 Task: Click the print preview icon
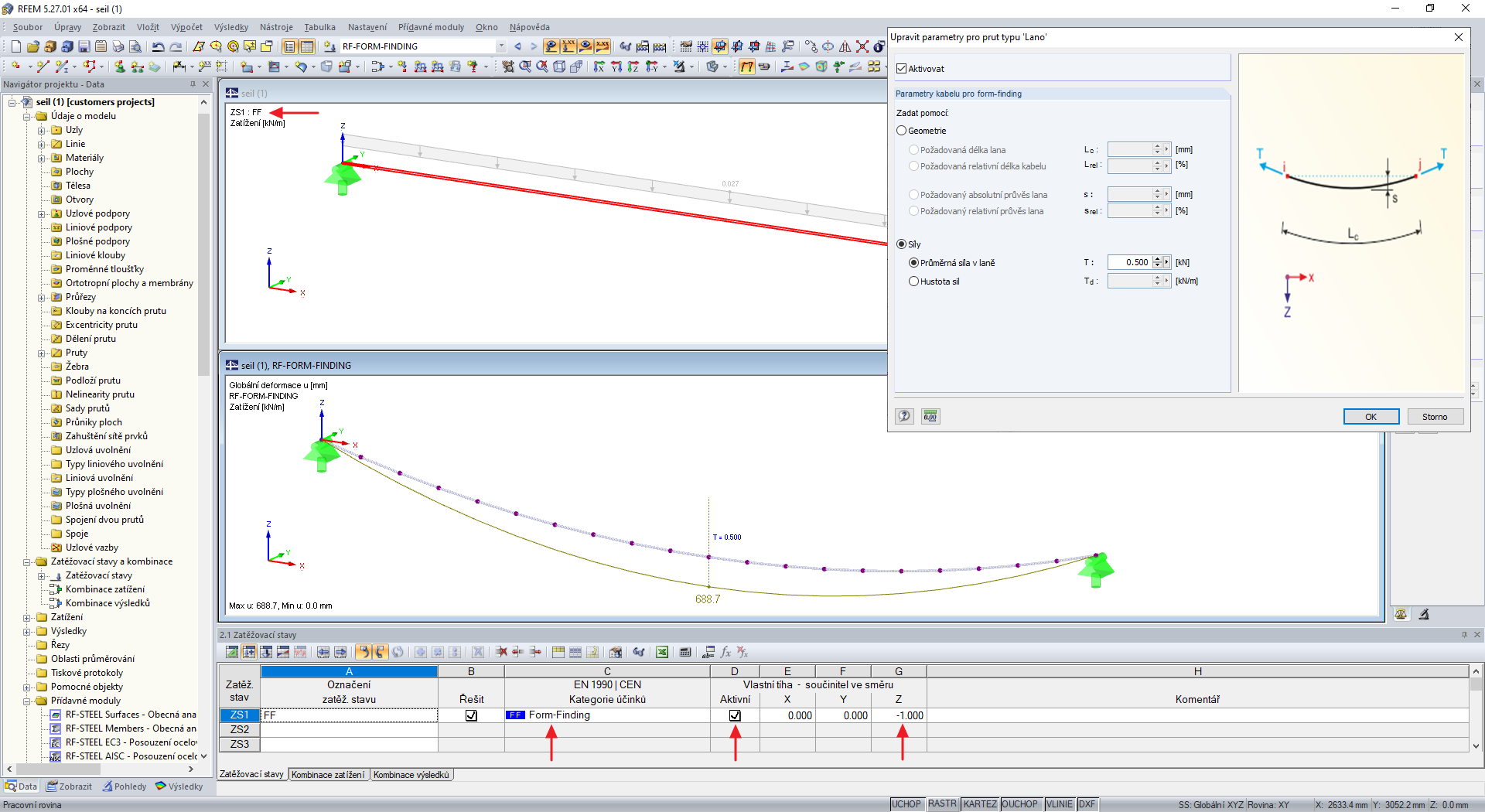click(x=135, y=46)
